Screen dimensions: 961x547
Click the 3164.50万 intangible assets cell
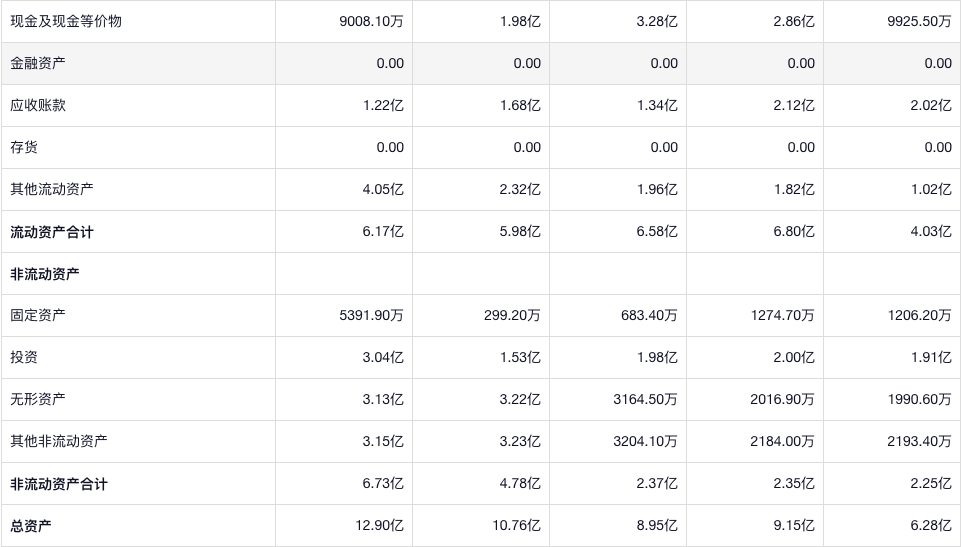645,399
